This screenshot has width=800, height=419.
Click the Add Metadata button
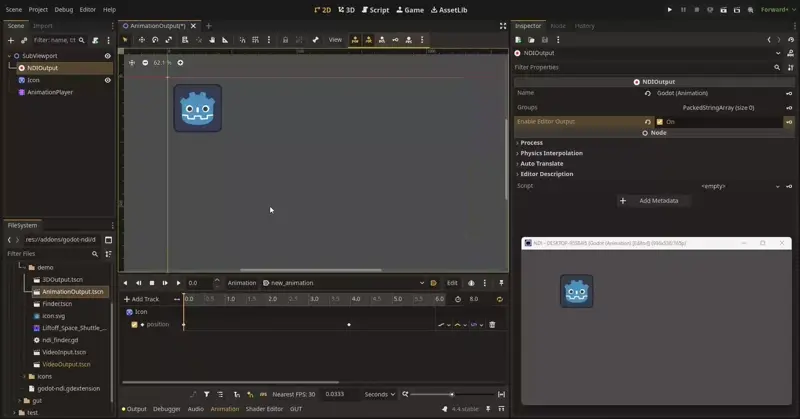click(x=654, y=201)
